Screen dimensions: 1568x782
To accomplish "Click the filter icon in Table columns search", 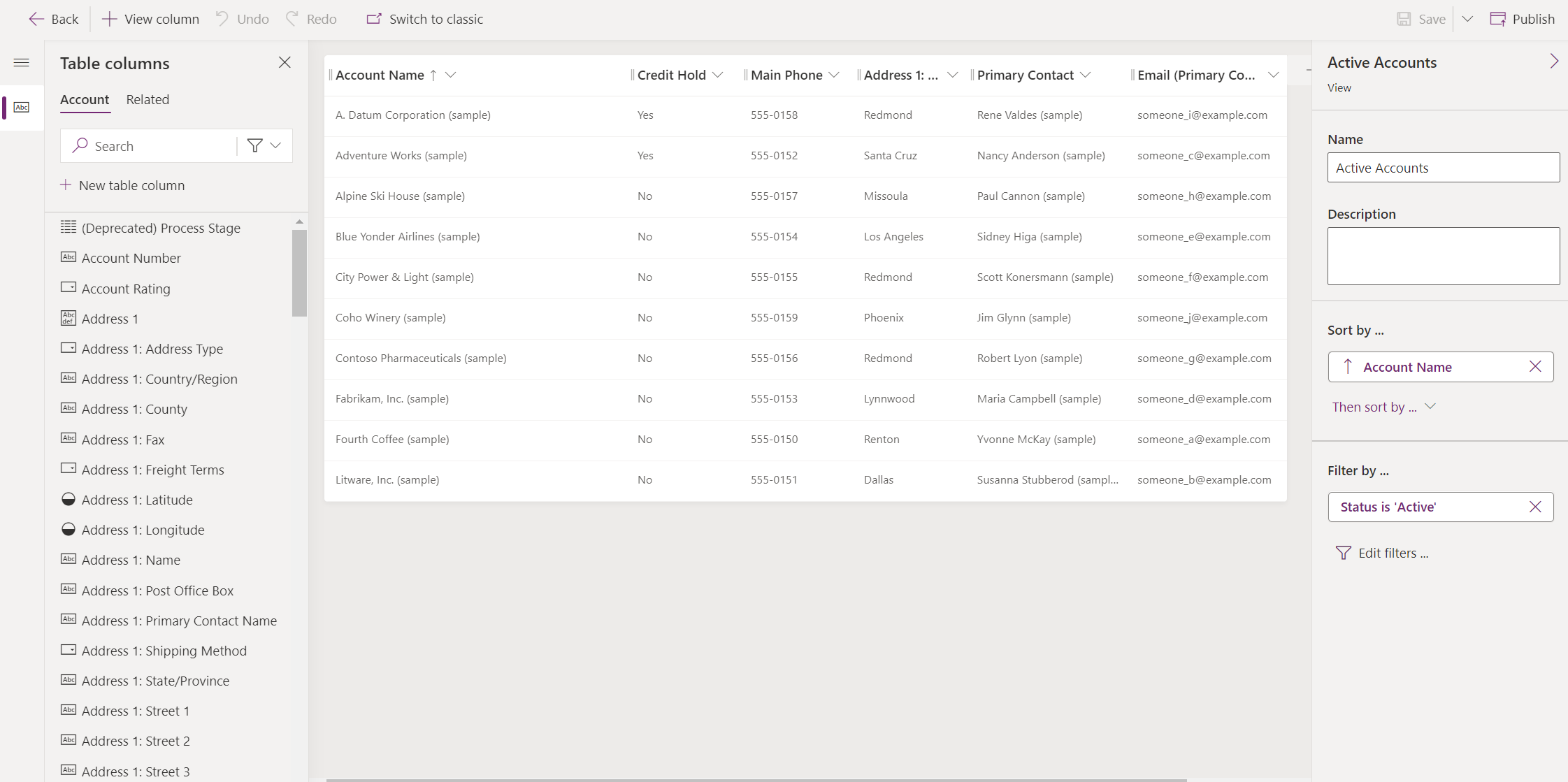I will click(256, 146).
